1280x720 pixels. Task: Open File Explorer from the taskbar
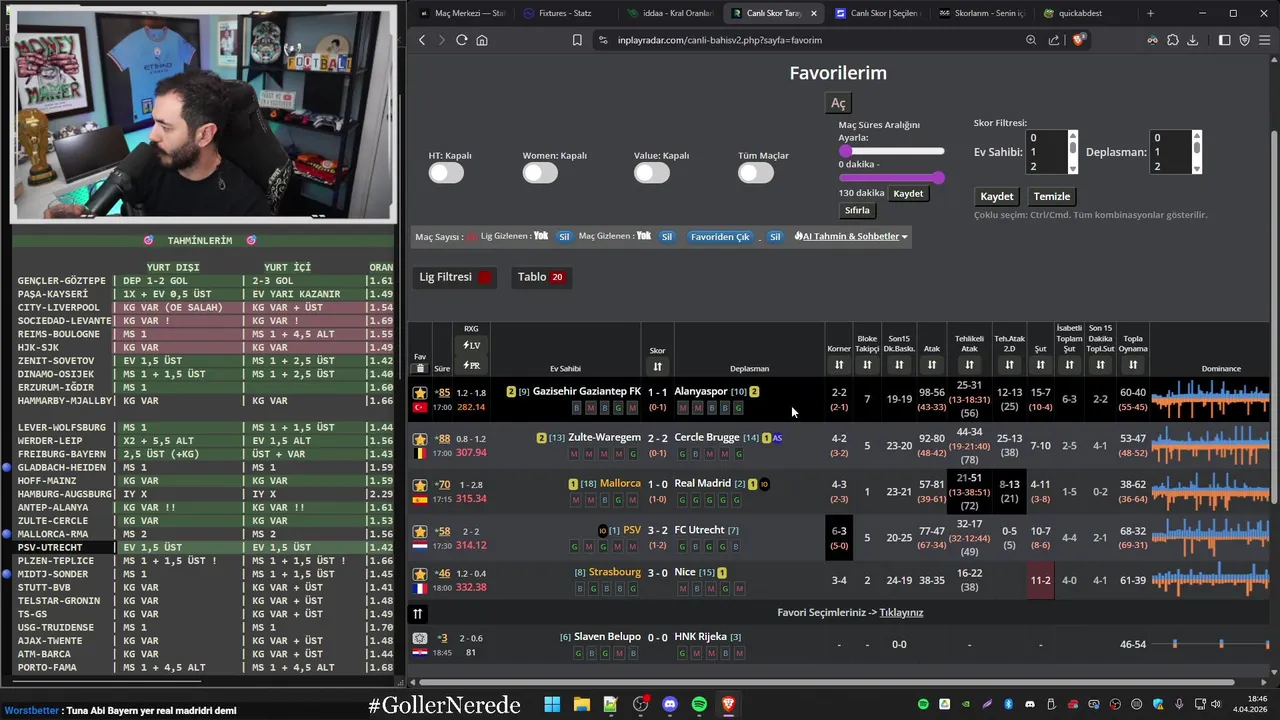point(581,704)
